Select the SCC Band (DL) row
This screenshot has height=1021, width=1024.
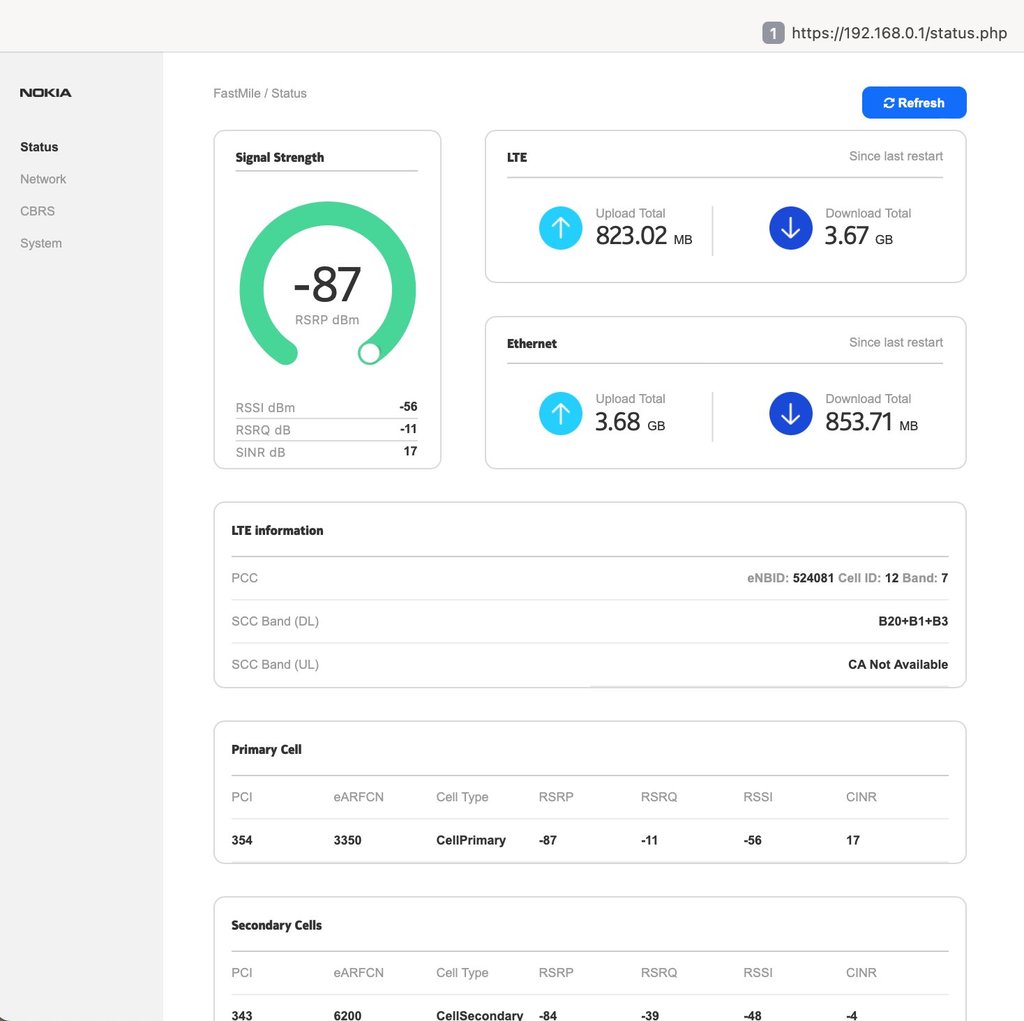pyautogui.click(x=589, y=621)
